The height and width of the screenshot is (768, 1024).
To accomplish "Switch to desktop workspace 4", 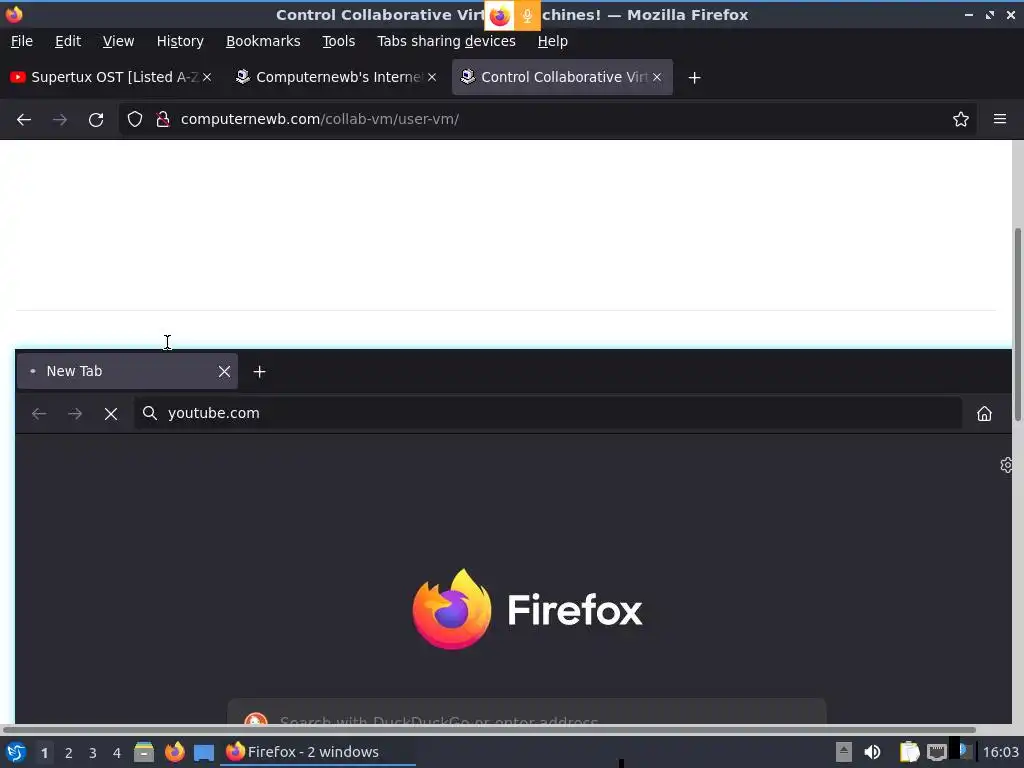I will coord(117,753).
